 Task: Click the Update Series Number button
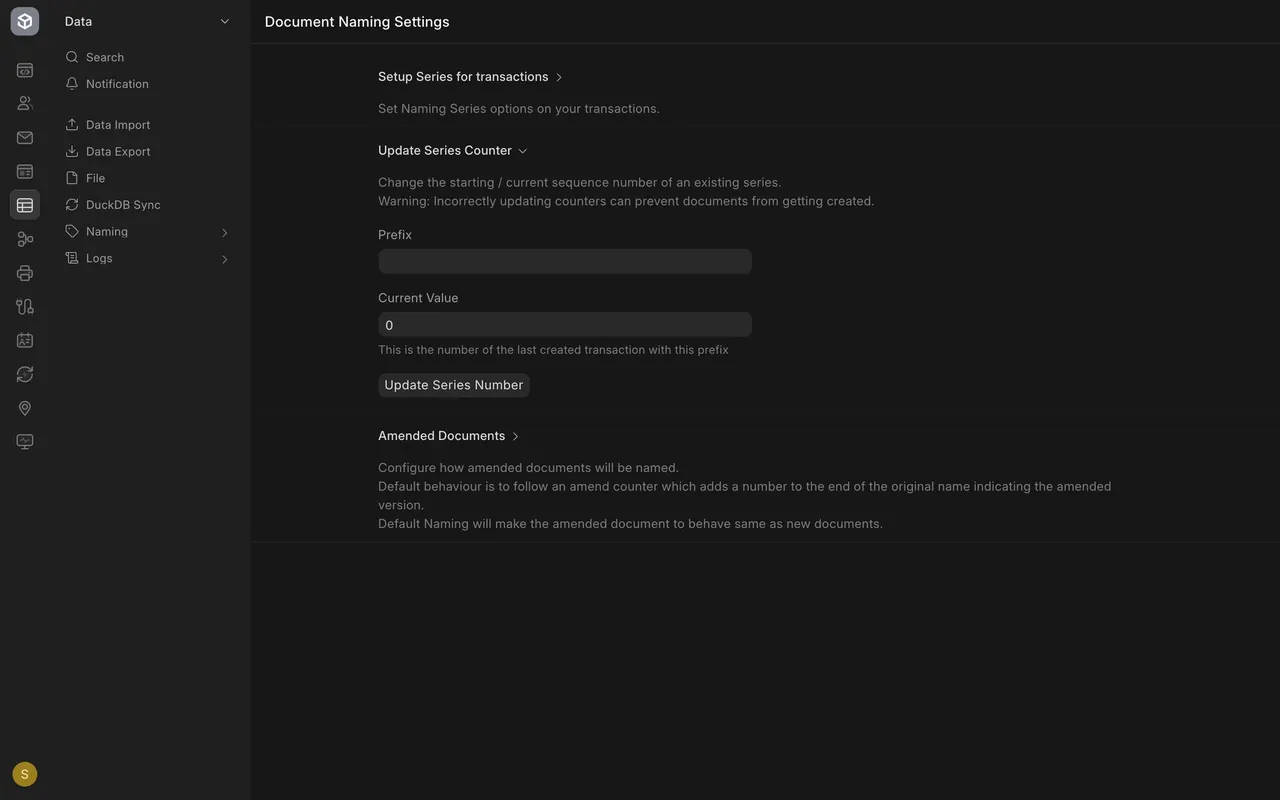pos(454,385)
